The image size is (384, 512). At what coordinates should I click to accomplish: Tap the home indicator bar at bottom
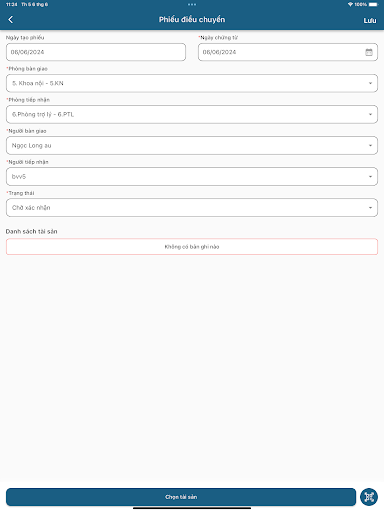pos(192,508)
